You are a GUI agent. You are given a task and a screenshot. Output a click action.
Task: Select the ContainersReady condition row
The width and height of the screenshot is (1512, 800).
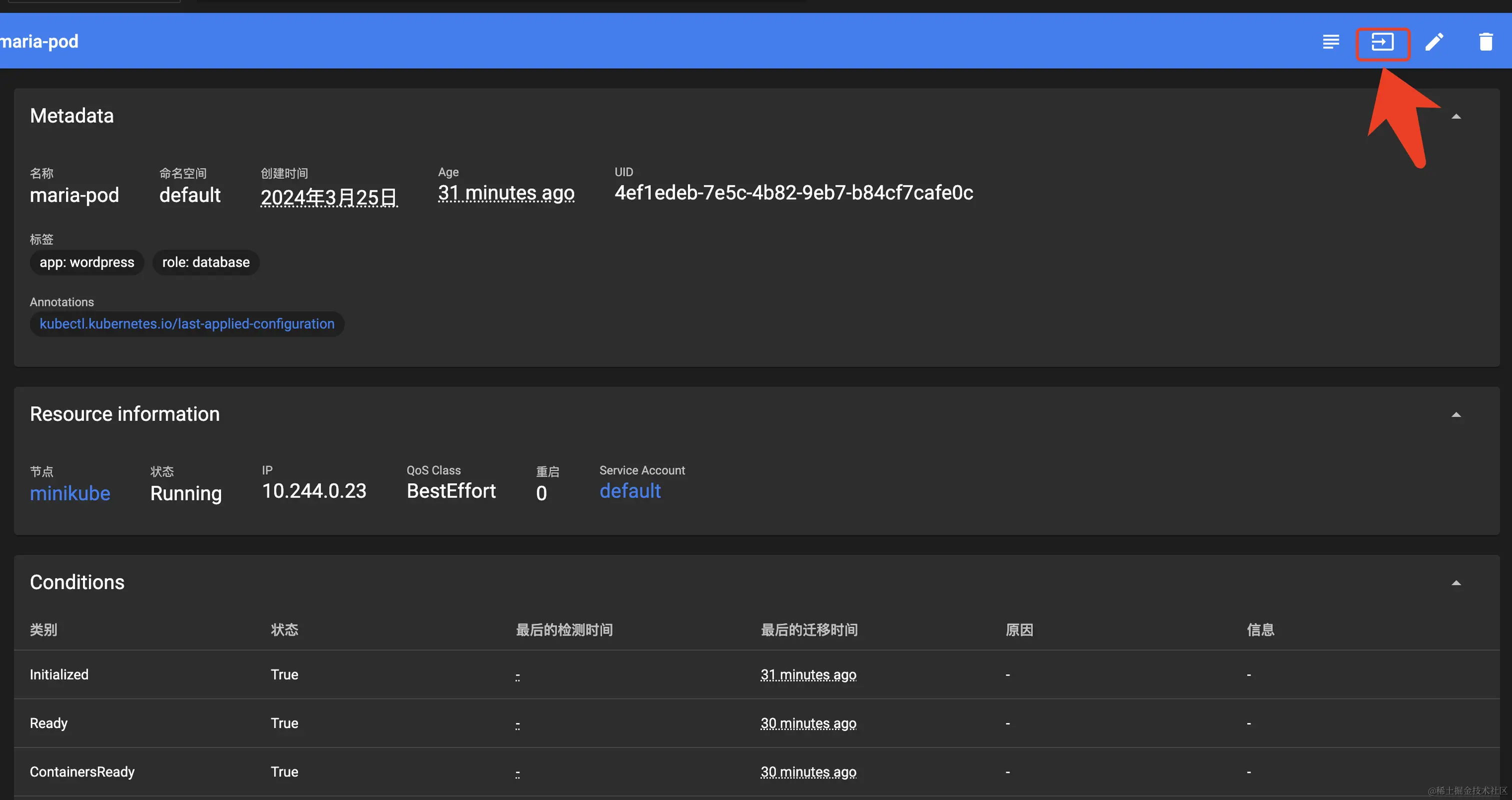82,772
